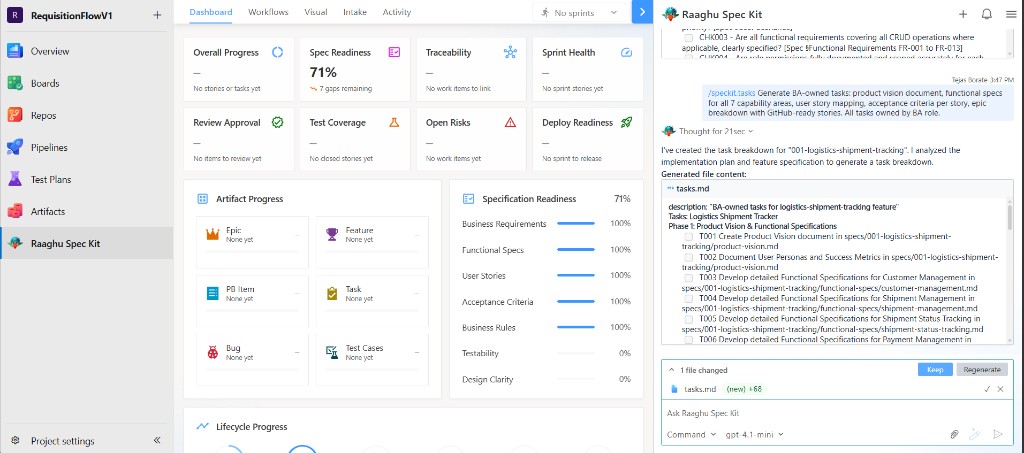Select Raaghu Spec Kit sidebar item
The width and height of the screenshot is (1024, 453).
tap(86, 243)
